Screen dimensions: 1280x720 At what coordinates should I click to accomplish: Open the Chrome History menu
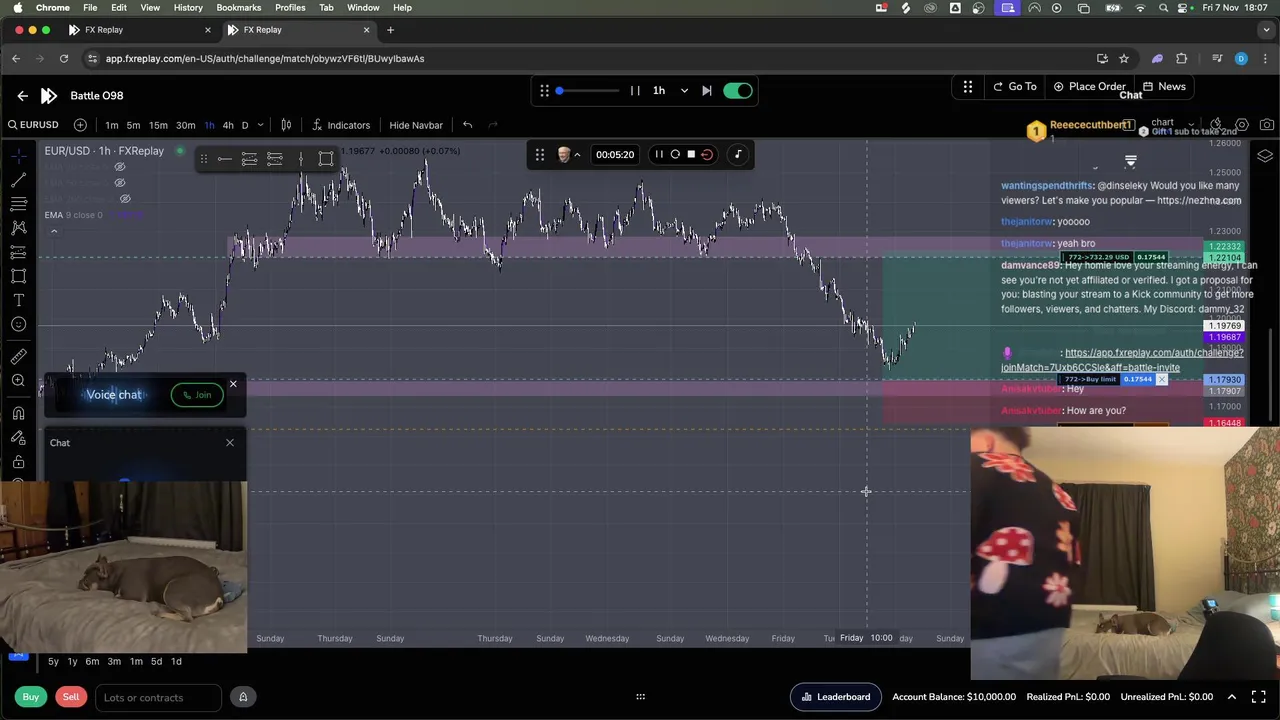pos(188,7)
